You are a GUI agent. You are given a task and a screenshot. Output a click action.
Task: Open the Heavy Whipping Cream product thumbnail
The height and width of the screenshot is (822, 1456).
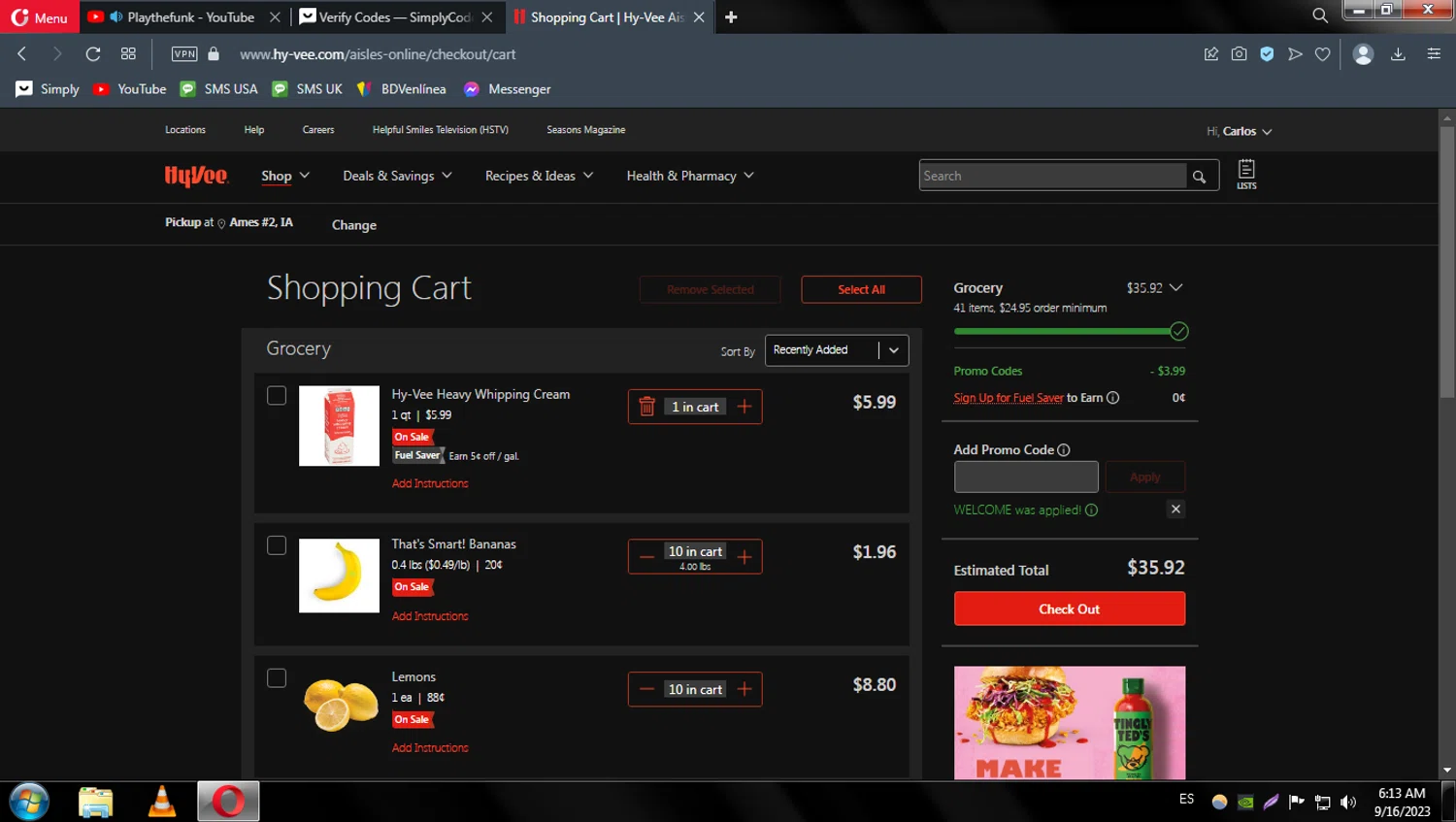(339, 426)
